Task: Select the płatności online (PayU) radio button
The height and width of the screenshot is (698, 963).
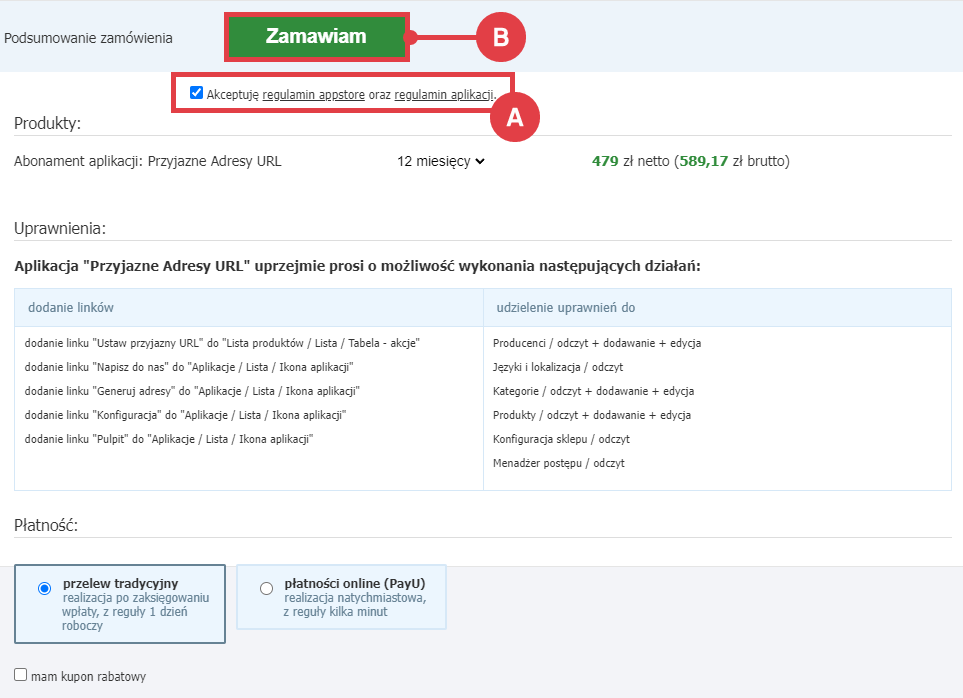Action: tap(266, 589)
